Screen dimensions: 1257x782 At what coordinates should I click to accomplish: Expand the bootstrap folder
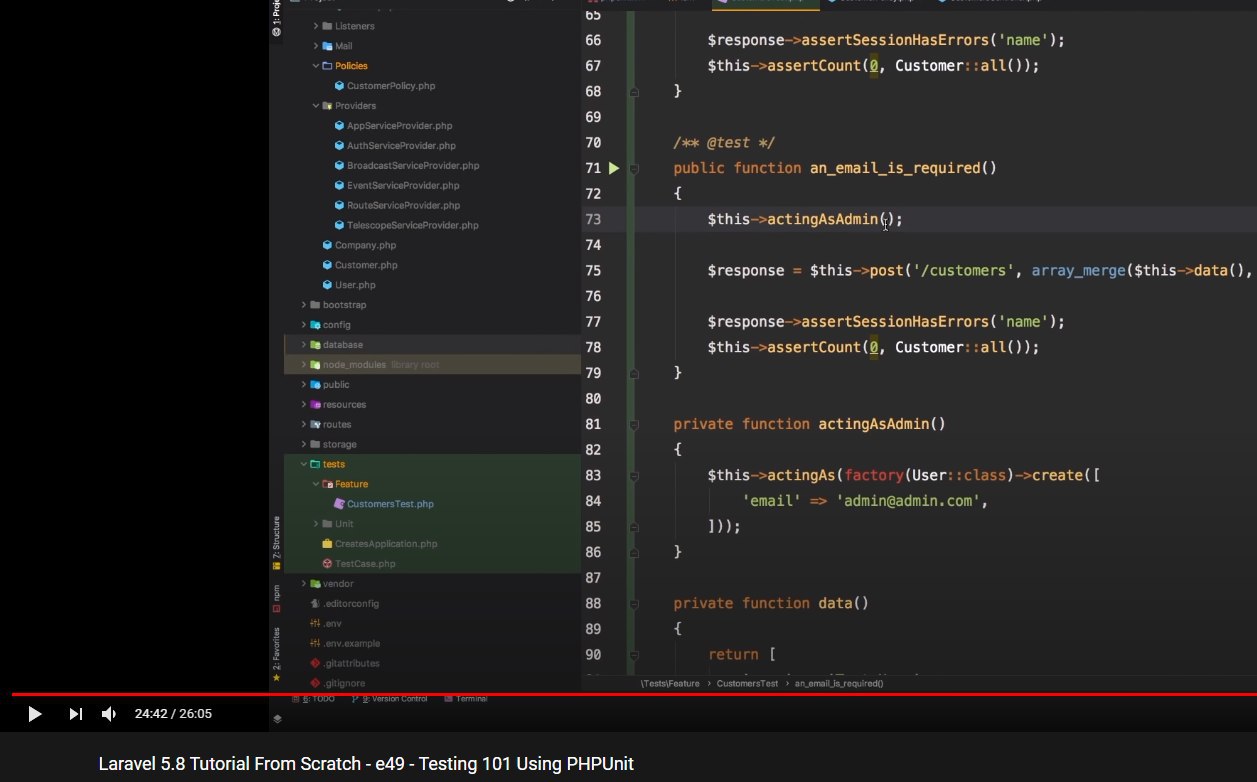(x=304, y=305)
